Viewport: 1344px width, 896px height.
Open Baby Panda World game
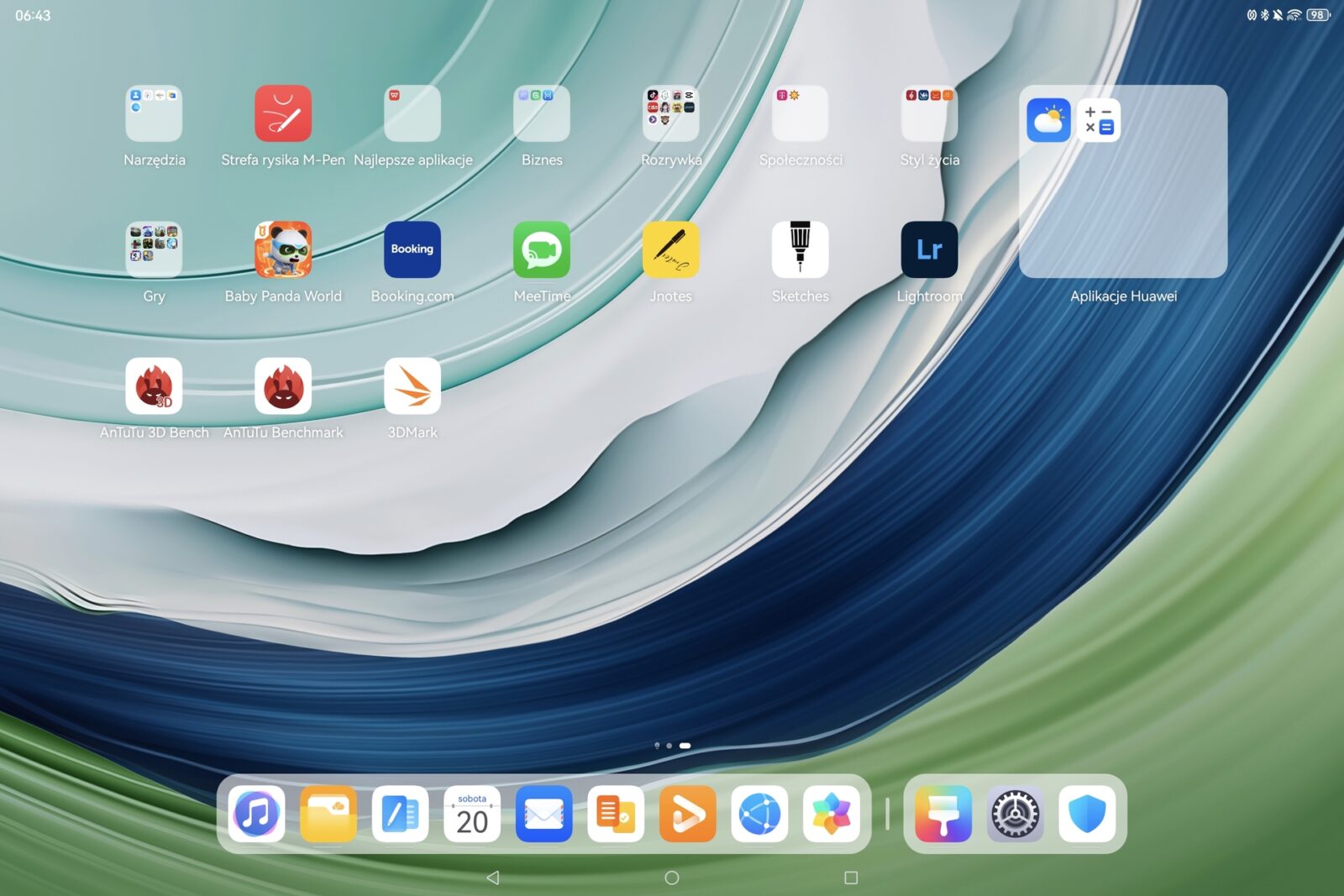coord(283,249)
